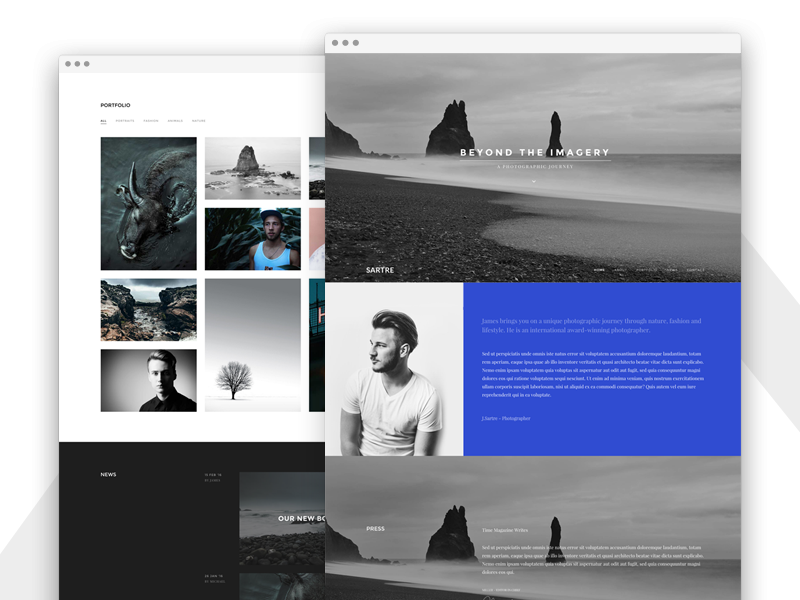Click the 'Time Magazine Writes' text
Screen dimensions: 800x600
(505, 530)
